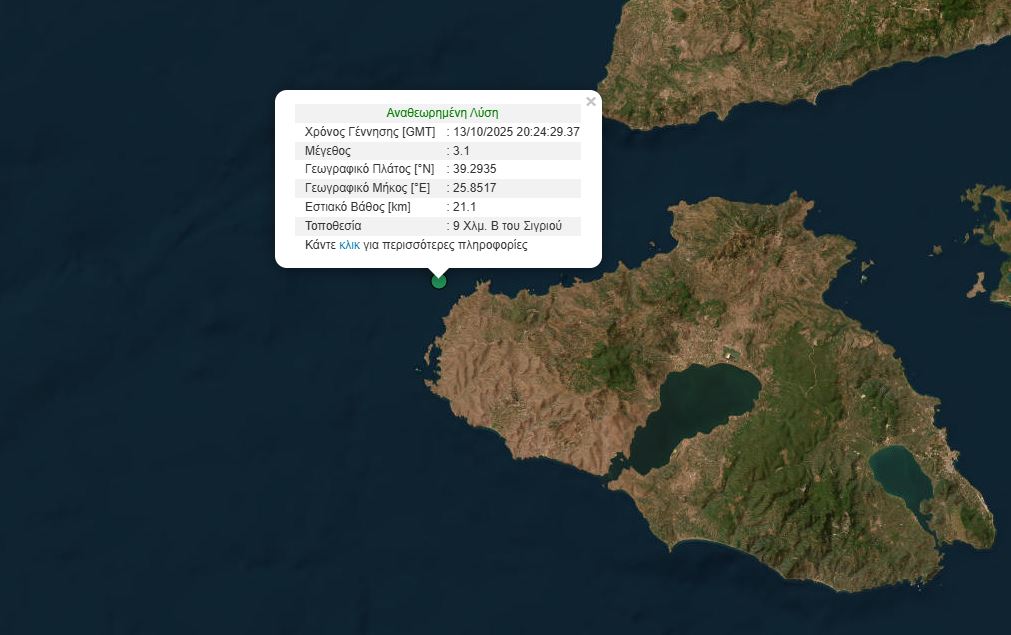
Task: Click the 'Γεωγραφικό Μήκος [°E]' label
Action: (367, 188)
